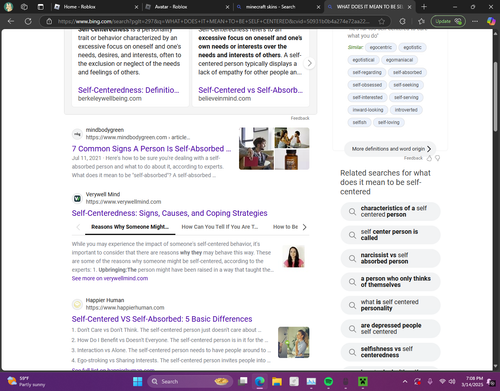Select the self-seeking synonym chip
Viewport: 500px width, 391px height.
pyautogui.click(x=406, y=85)
